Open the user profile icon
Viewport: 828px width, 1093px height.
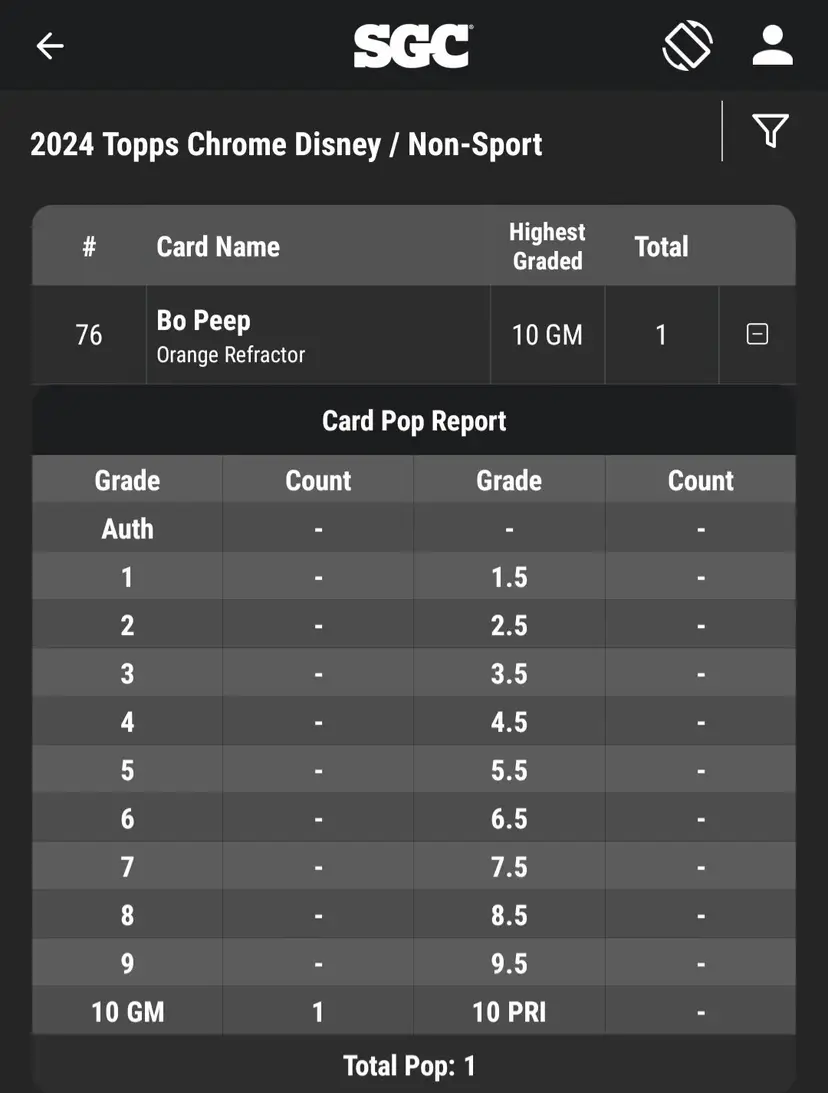(x=772, y=46)
